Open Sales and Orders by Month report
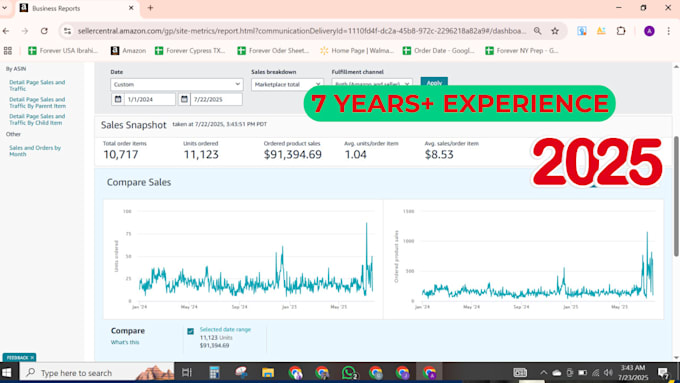Screen dimensions: 680x383 [35, 151]
